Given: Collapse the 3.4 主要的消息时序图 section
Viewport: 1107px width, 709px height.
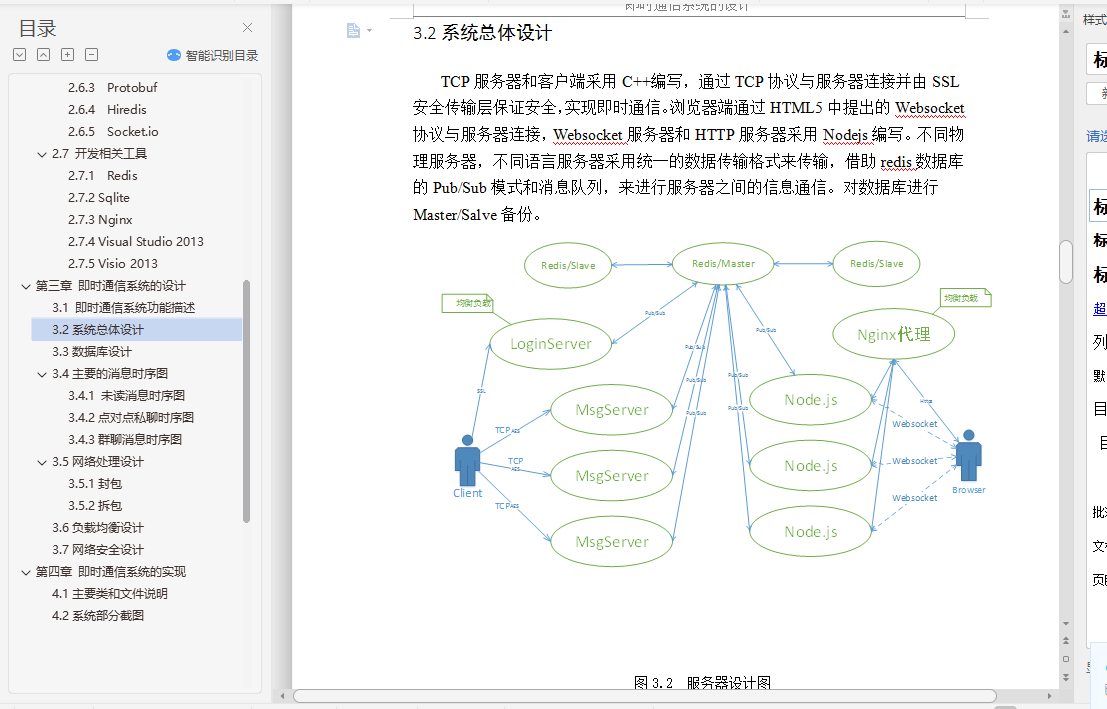Looking at the screenshot, I should (x=42, y=374).
